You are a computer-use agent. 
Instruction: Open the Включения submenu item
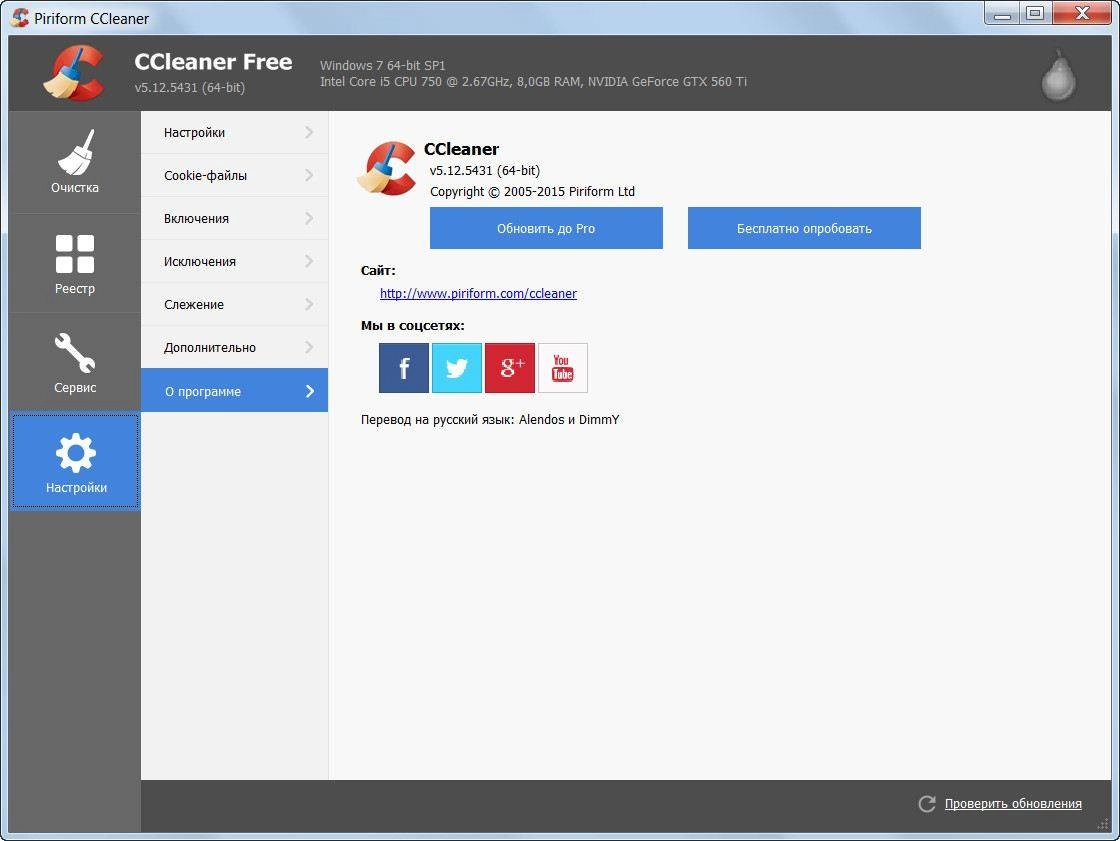click(x=234, y=218)
